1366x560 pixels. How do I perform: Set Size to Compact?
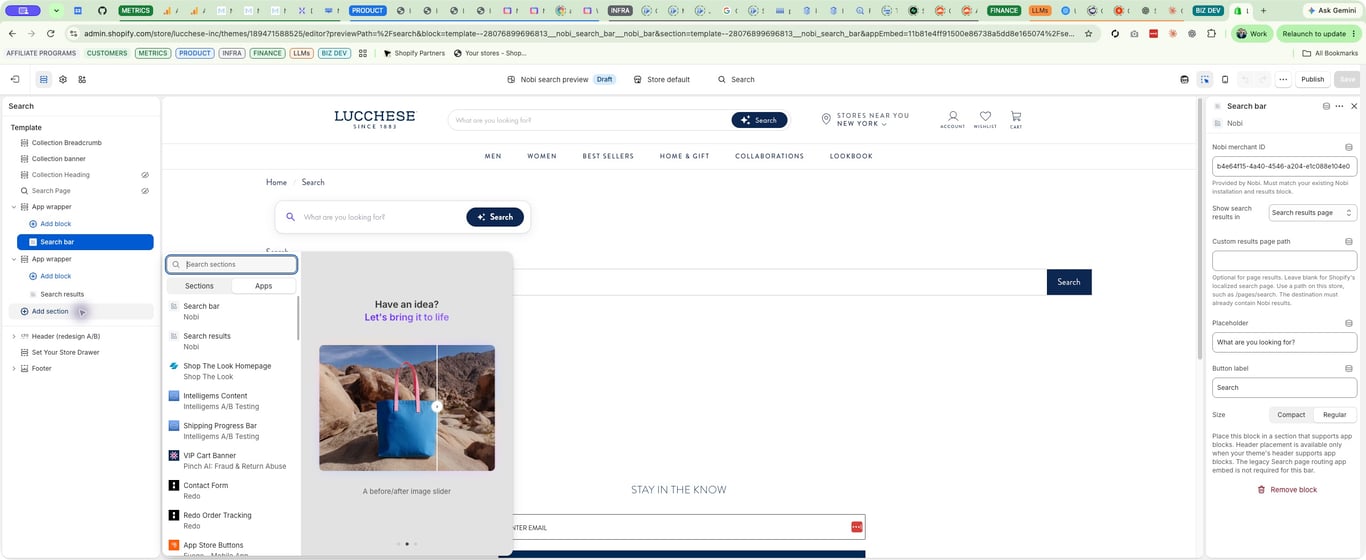coord(1291,414)
